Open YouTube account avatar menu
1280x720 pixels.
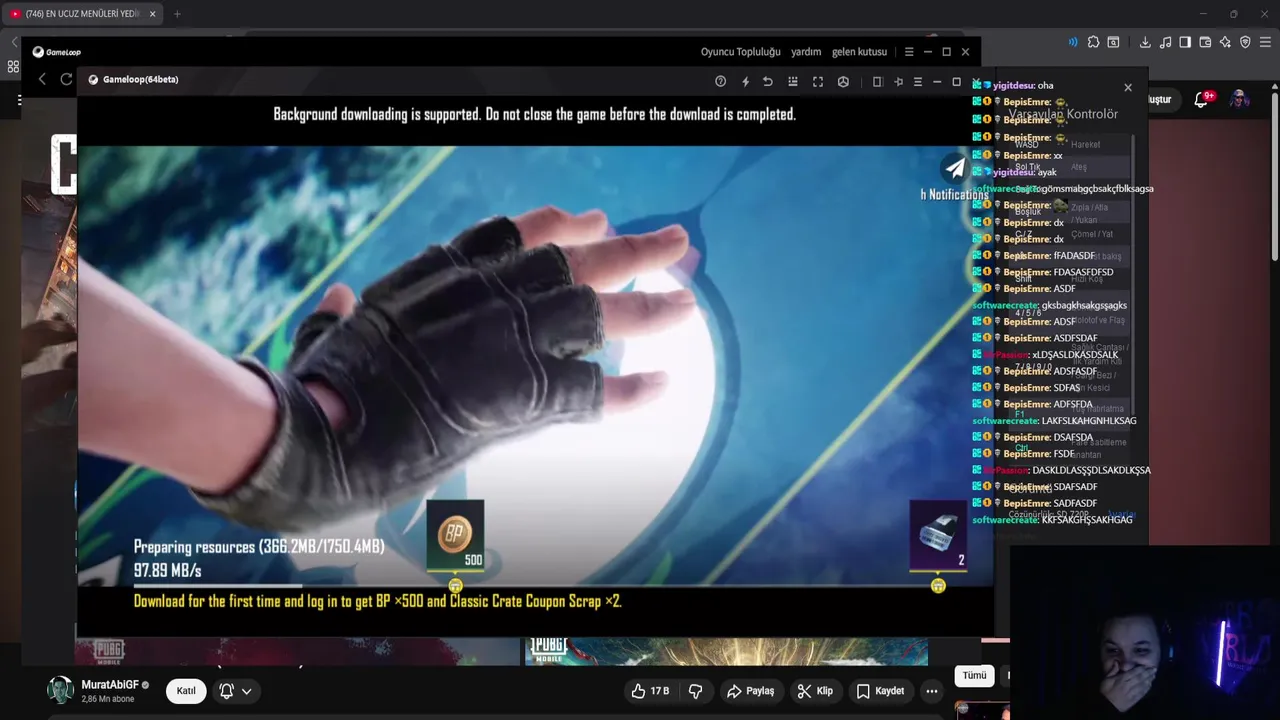(1239, 99)
